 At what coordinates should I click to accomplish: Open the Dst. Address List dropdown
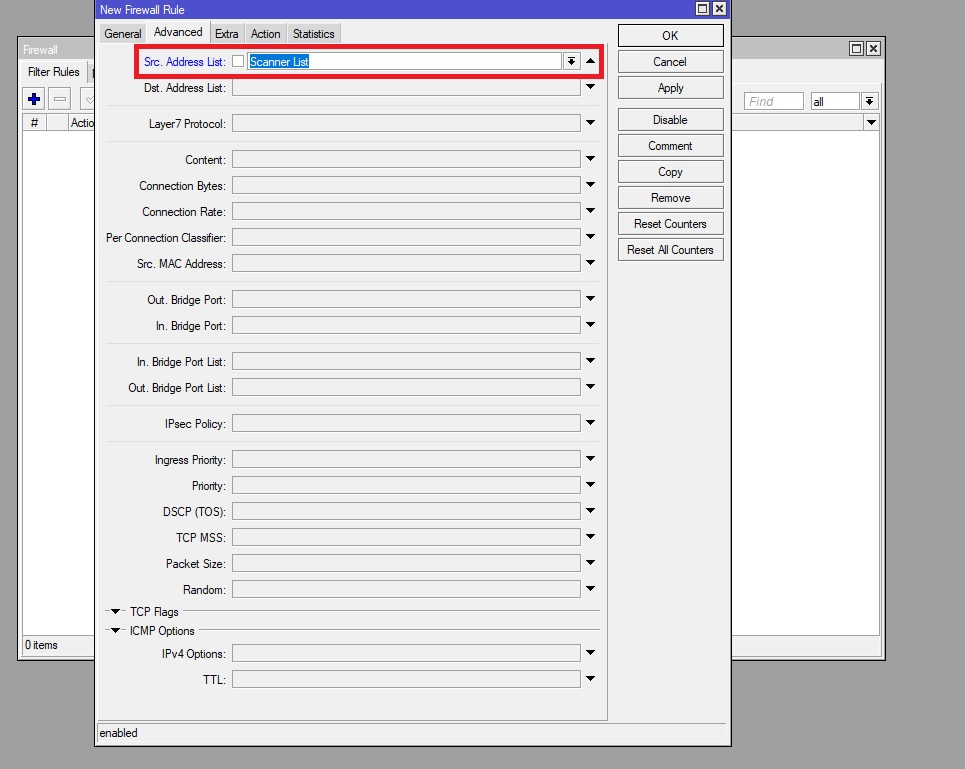pos(590,88)
